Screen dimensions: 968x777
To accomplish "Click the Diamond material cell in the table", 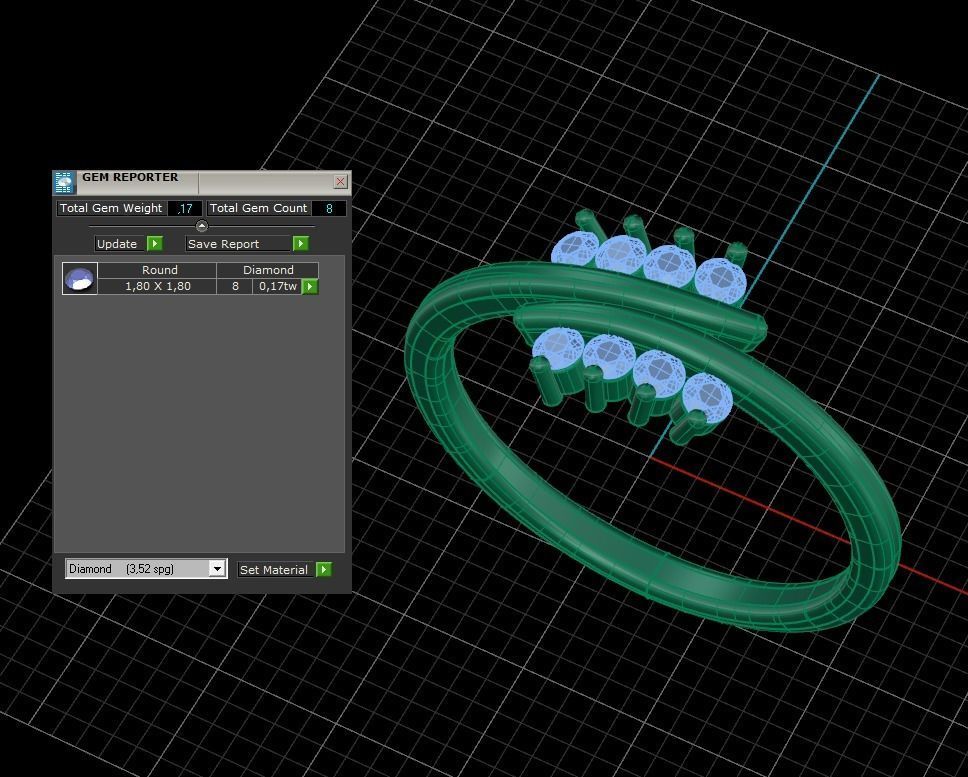I will pos(268,270).
